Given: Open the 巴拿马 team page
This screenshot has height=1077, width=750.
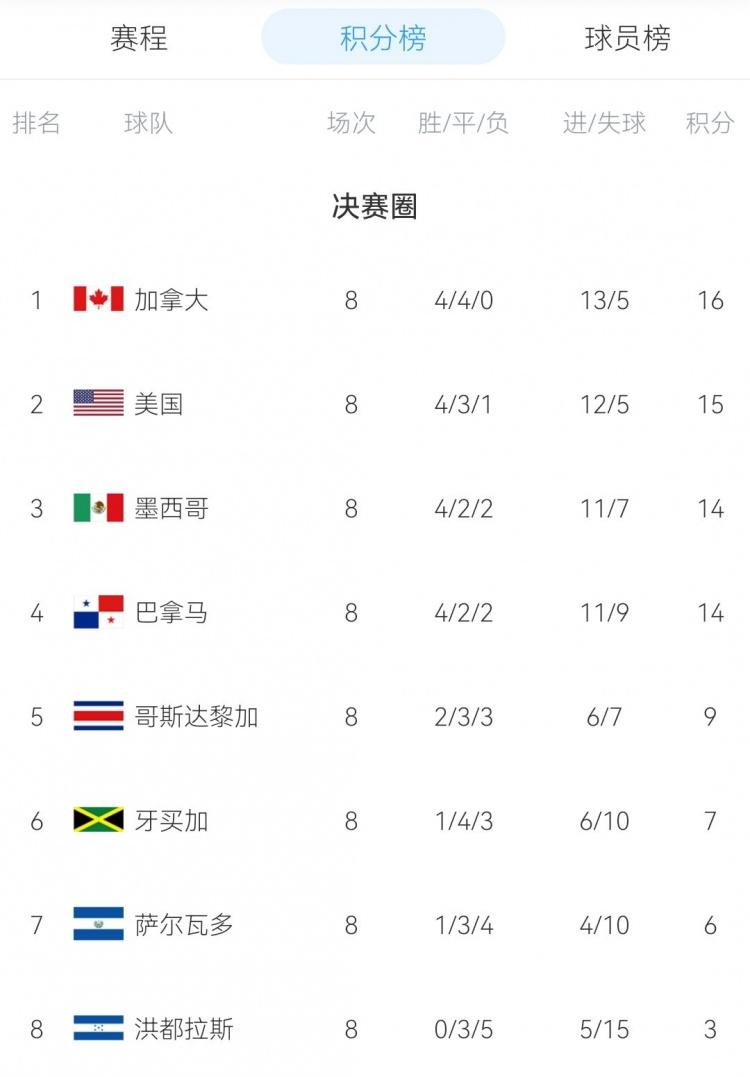Looking at the screenshot, I should 171,612.
